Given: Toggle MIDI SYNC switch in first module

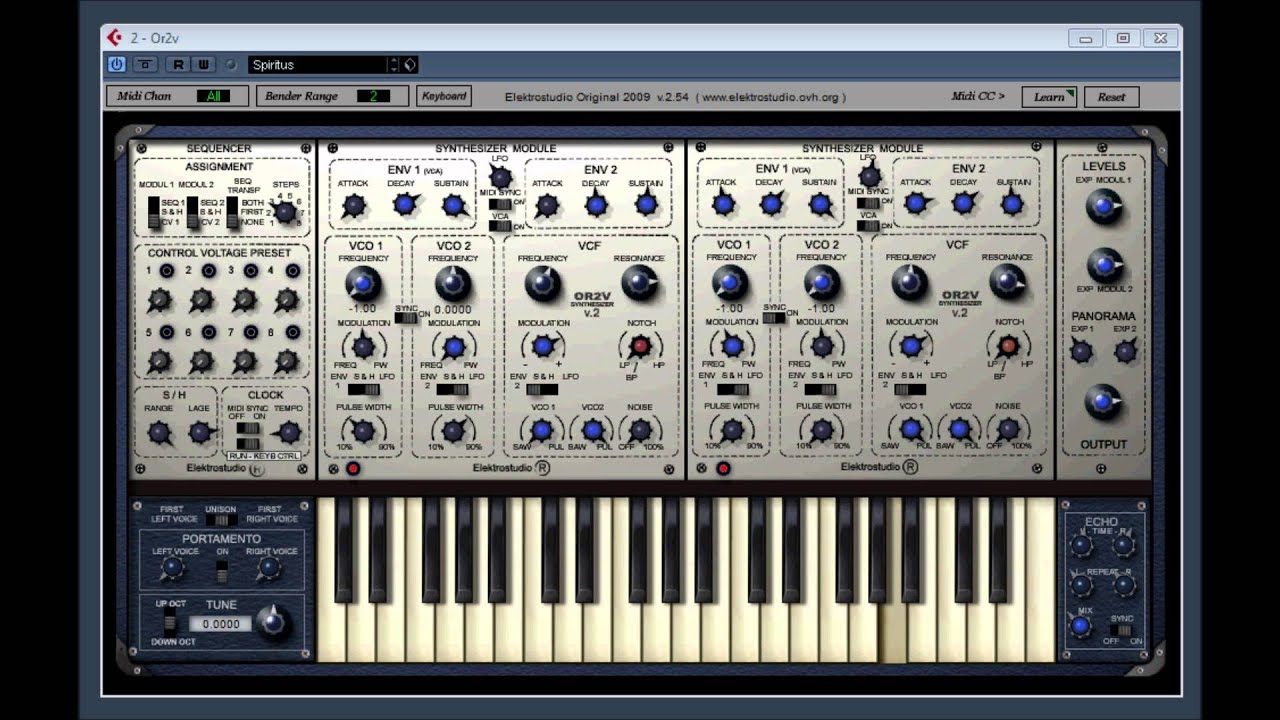Looking at the screenshot, I should coord(498,204).
